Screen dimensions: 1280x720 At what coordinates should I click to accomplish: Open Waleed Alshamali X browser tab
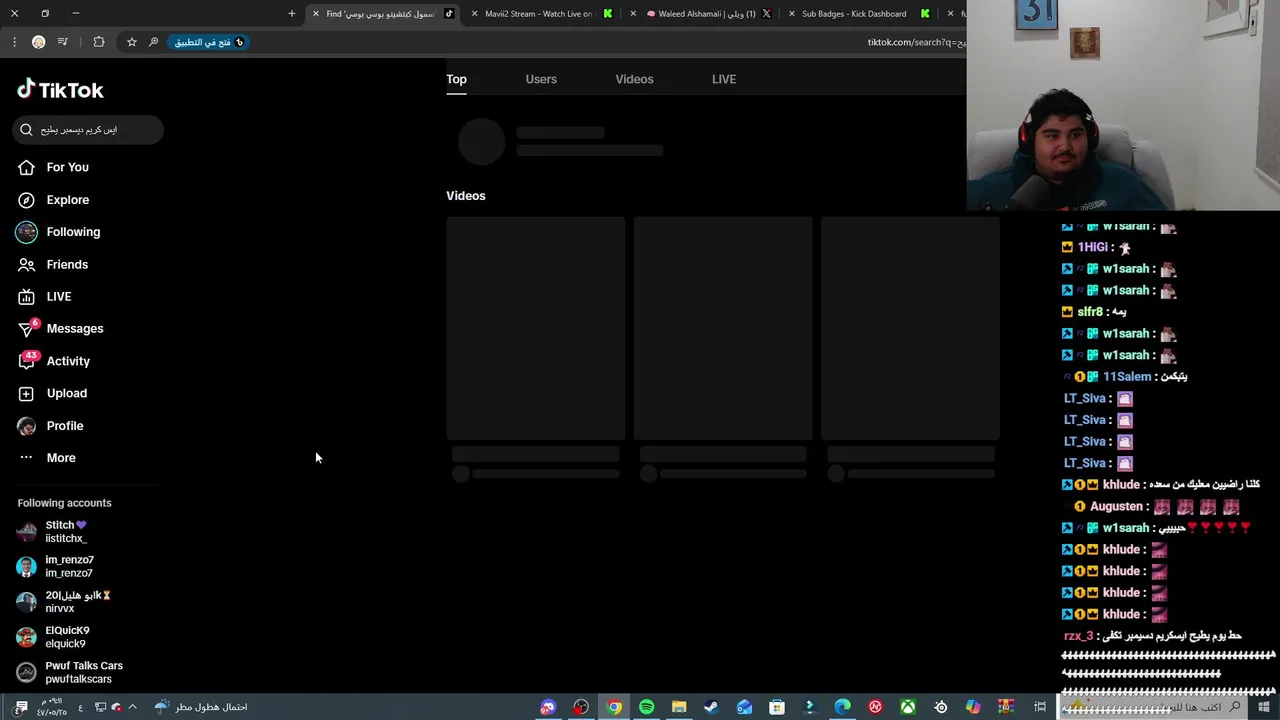pyautogui.click(x=706, y=14)
